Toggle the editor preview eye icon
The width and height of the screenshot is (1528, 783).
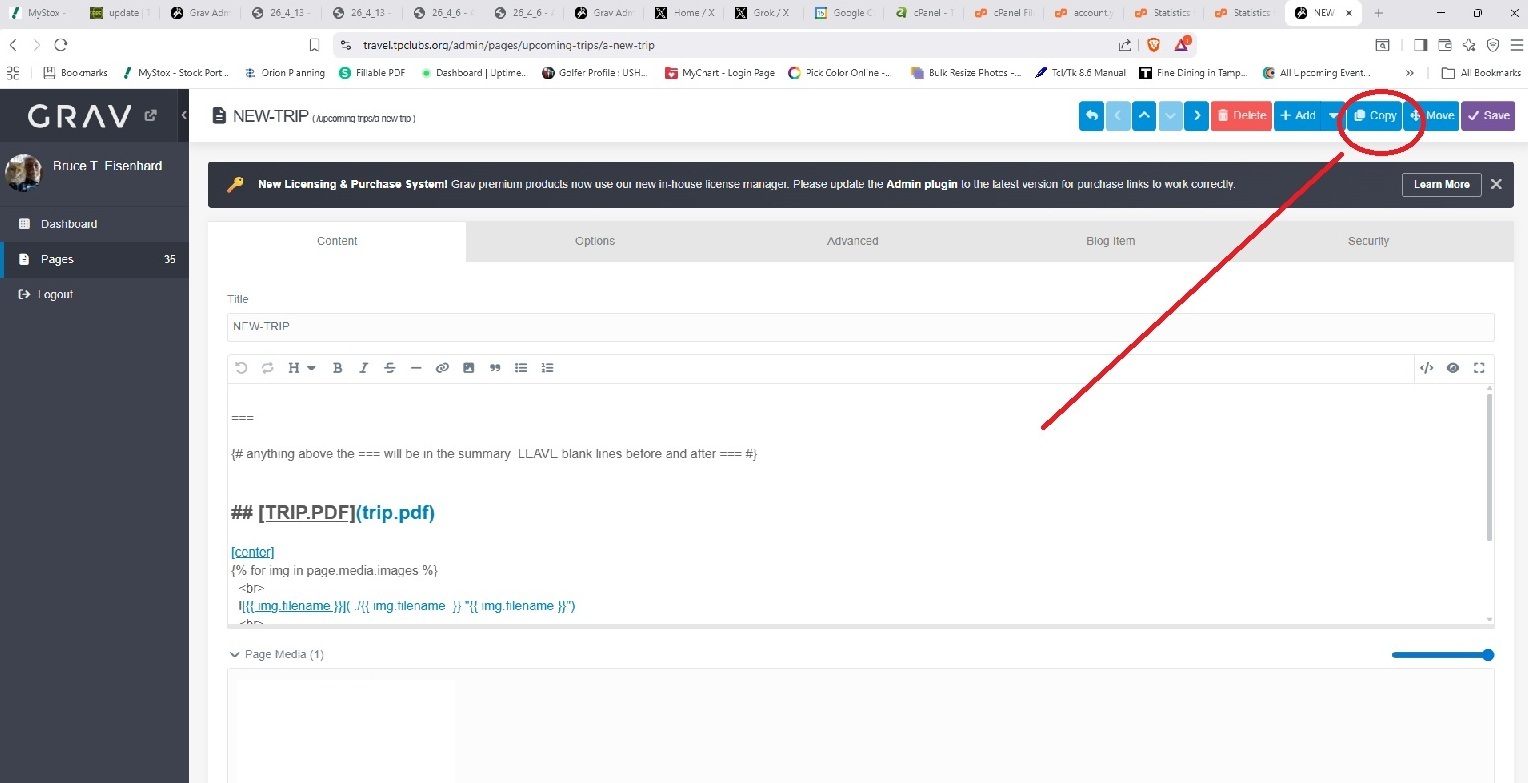click(x=1453, y=368)
